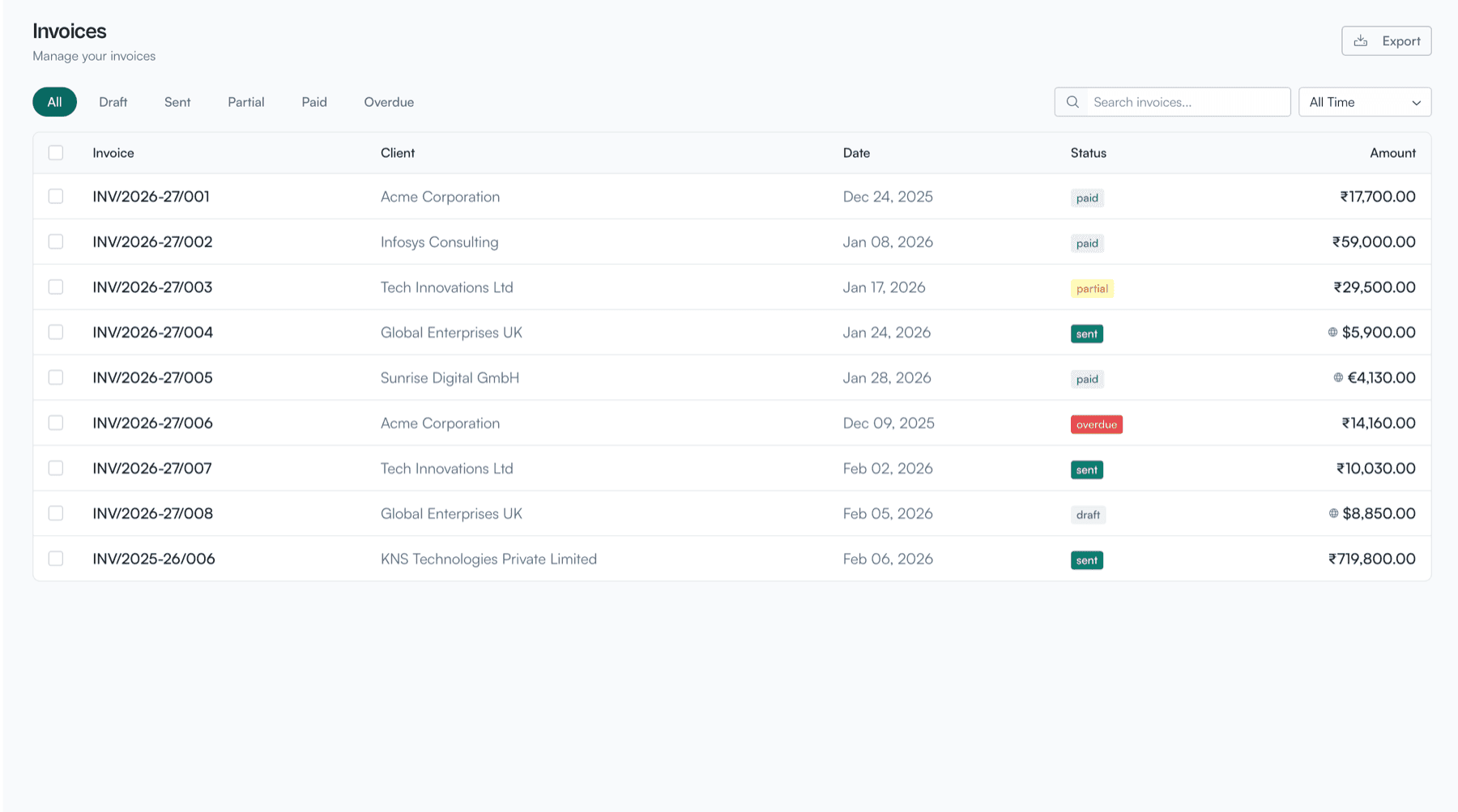Viewport: 1458px width, 812px height.
Task: Click the download icon on the Export button
Action: [1360, 40]
